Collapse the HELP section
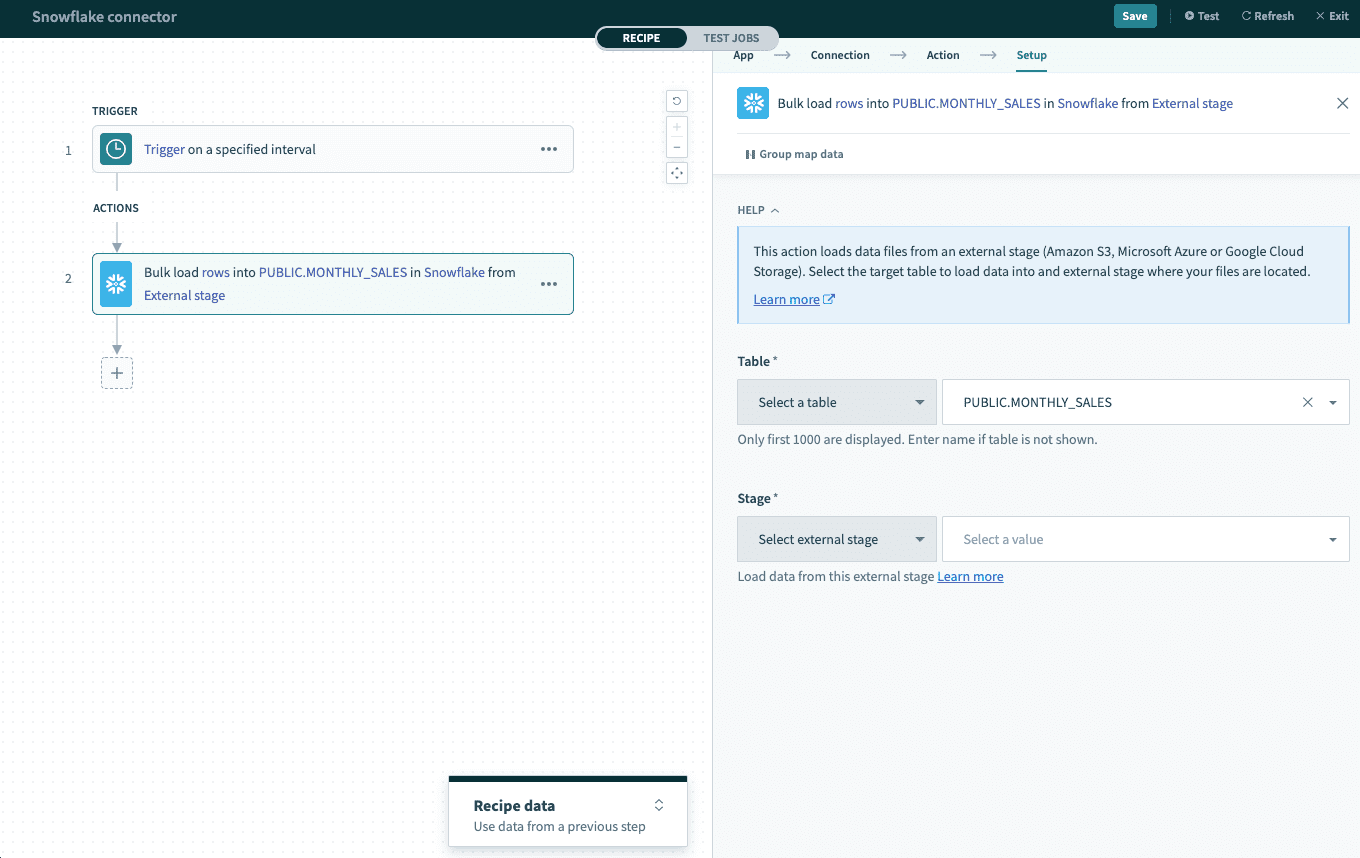Image resolution: width=1360 pixels, height=858 pixels. 758,210
